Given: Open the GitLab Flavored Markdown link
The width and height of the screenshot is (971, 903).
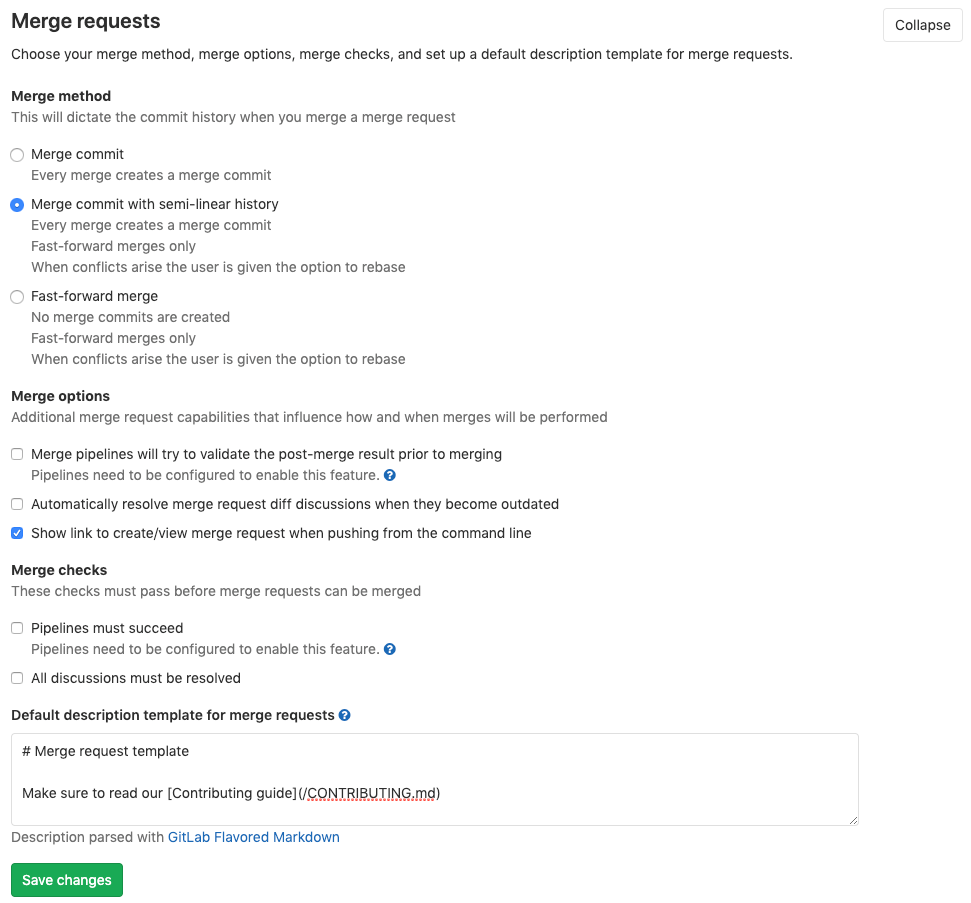Looking at the screenshot, I should point(253,837).
